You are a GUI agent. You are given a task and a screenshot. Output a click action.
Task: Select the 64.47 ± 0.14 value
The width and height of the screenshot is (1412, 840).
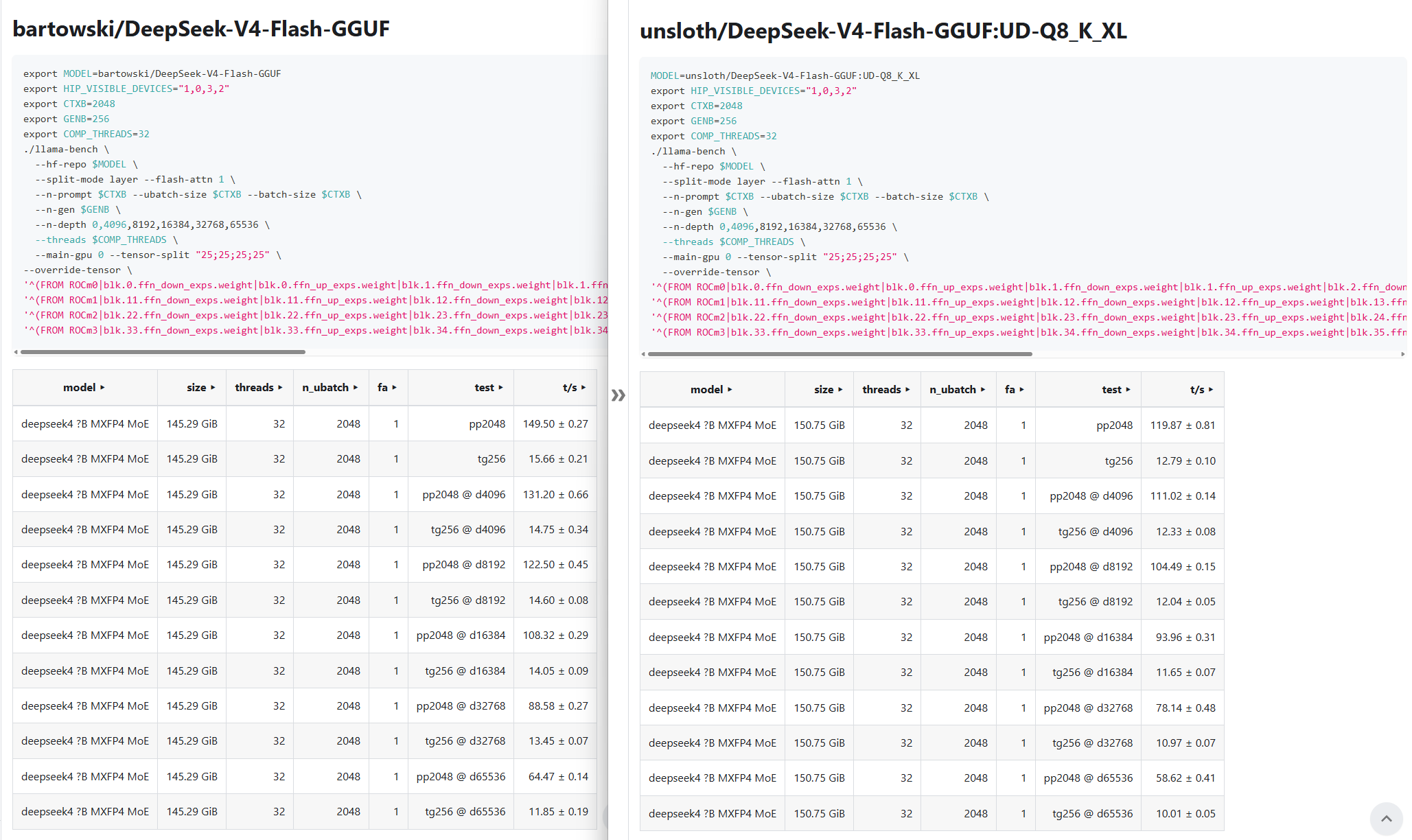click(558, 777)
